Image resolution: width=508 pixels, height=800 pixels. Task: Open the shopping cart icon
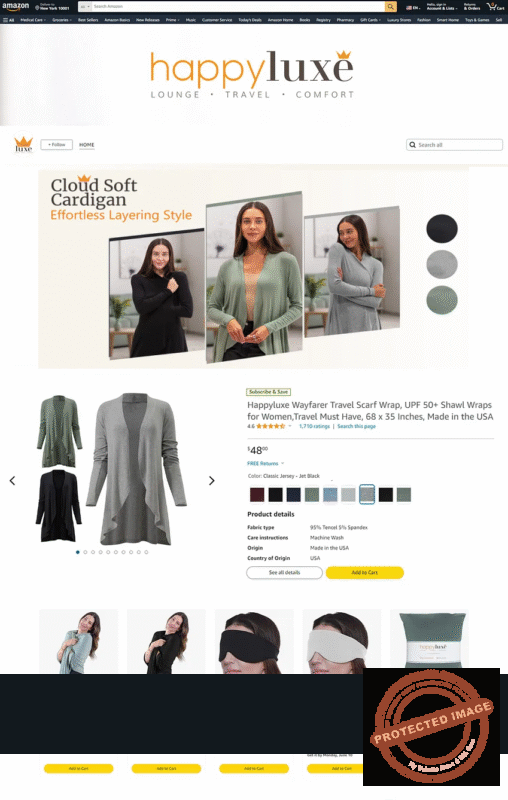coord(495,7)
